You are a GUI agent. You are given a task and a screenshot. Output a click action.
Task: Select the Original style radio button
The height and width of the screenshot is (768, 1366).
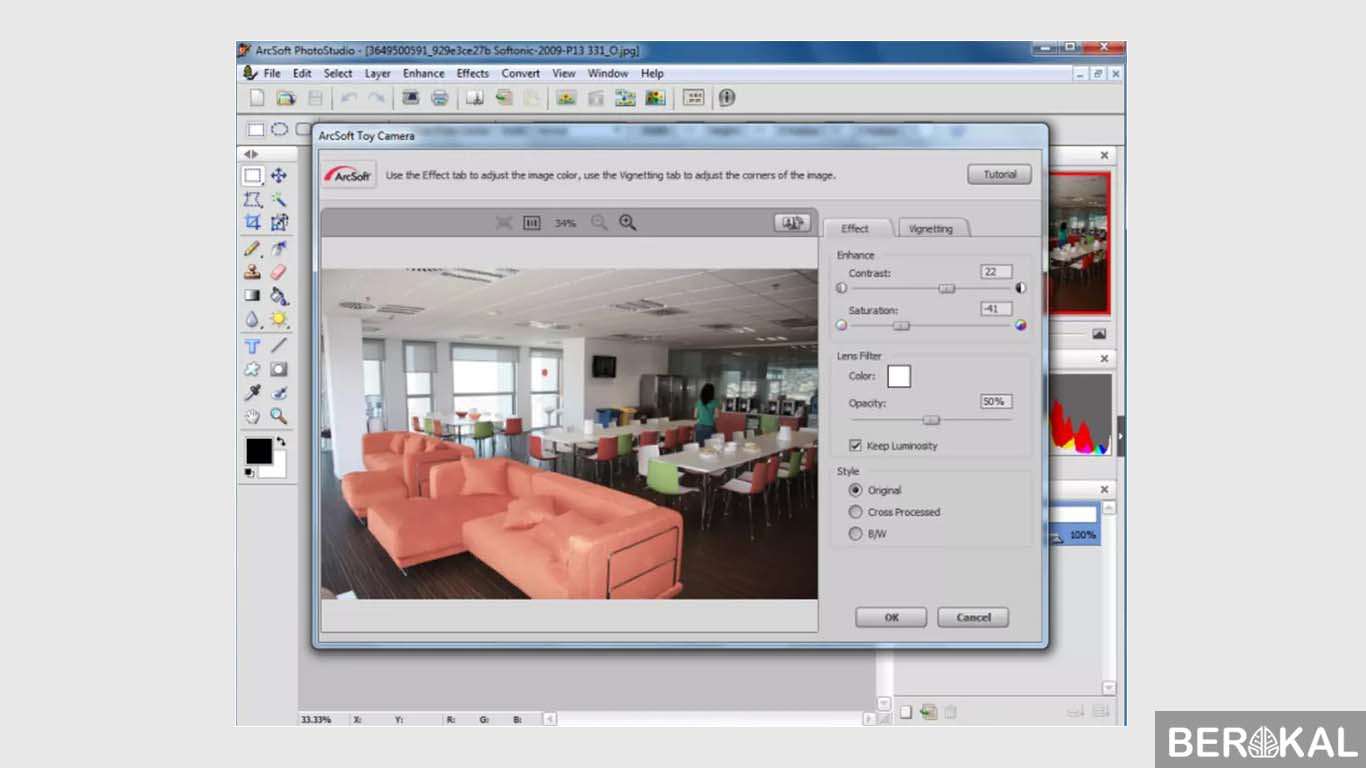855,490
